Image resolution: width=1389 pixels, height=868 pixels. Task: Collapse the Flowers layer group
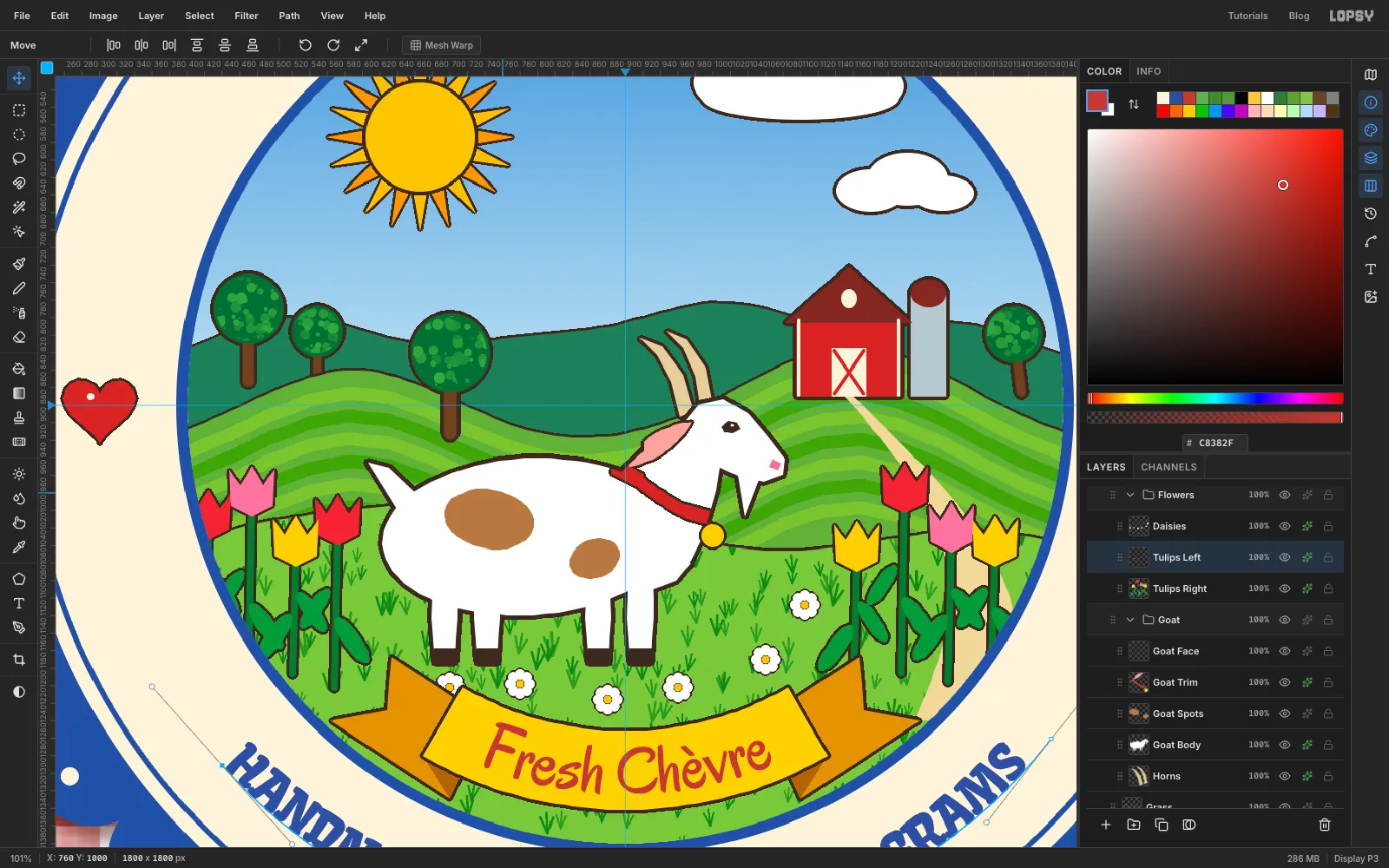coord(1130,495)
